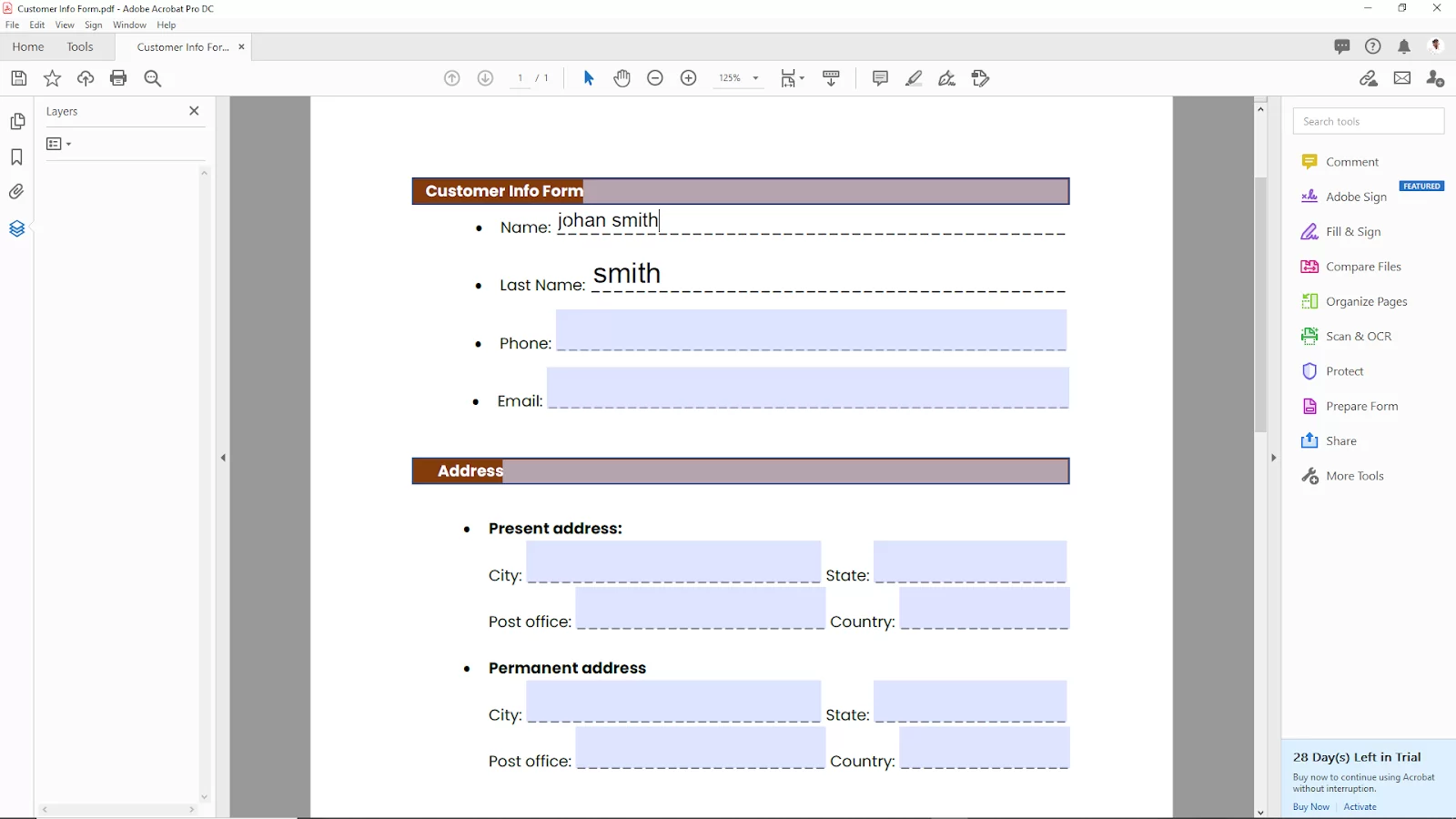Collapse the left navigation pane arrow

point(223,458)
